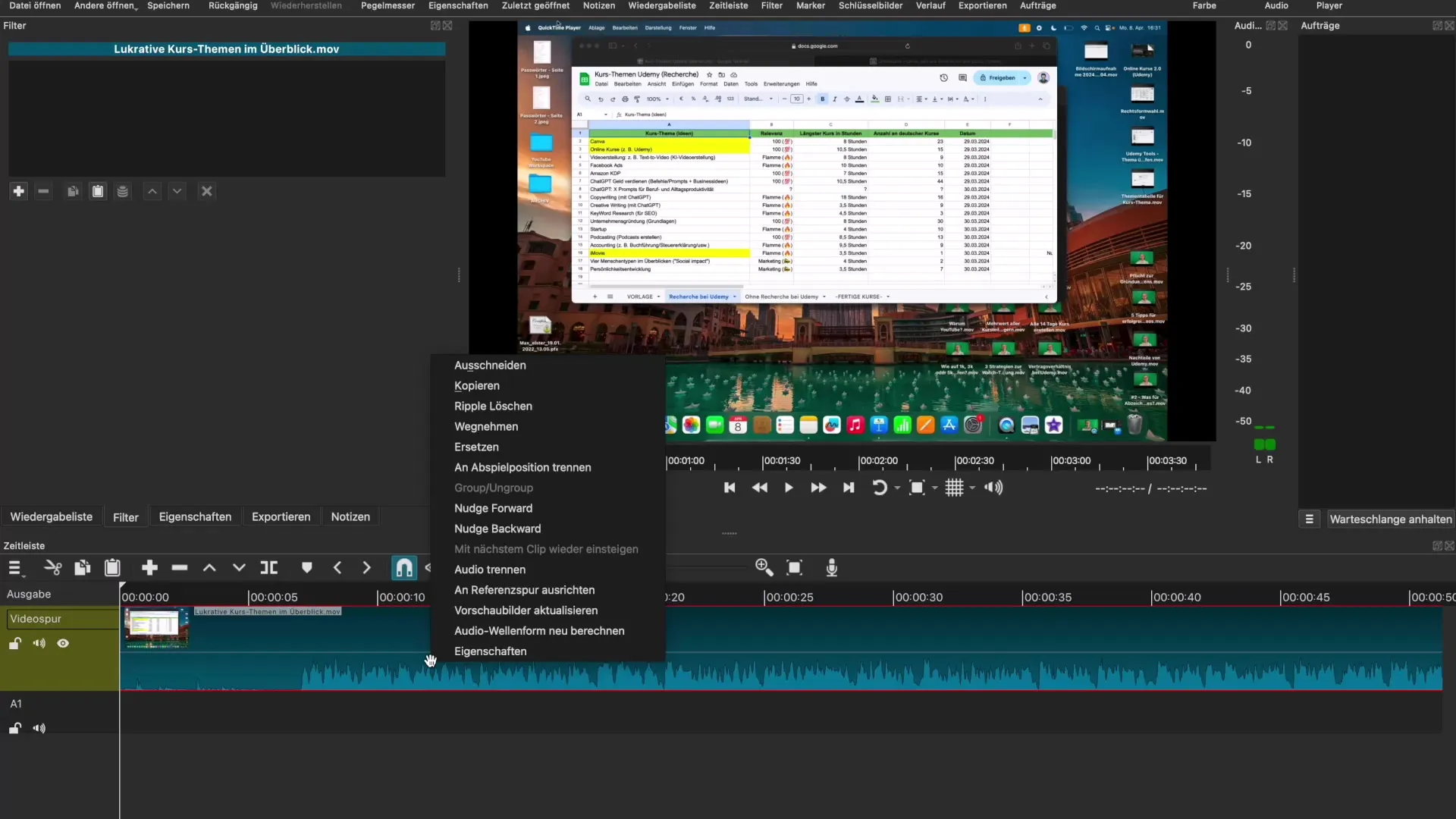
Task: Click the timeline Cut scissors icon
Action: pos(52,568)
